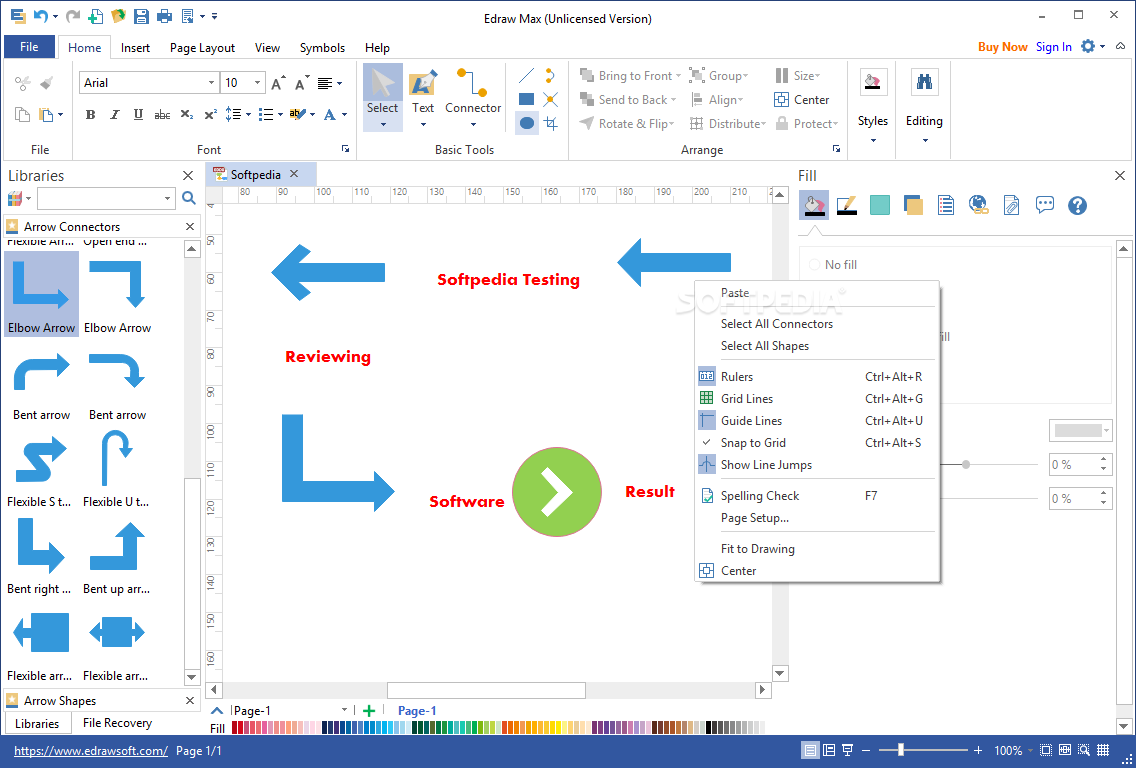
Task: Choose Page Setup in context menu
Action: (x=816, y=518)
